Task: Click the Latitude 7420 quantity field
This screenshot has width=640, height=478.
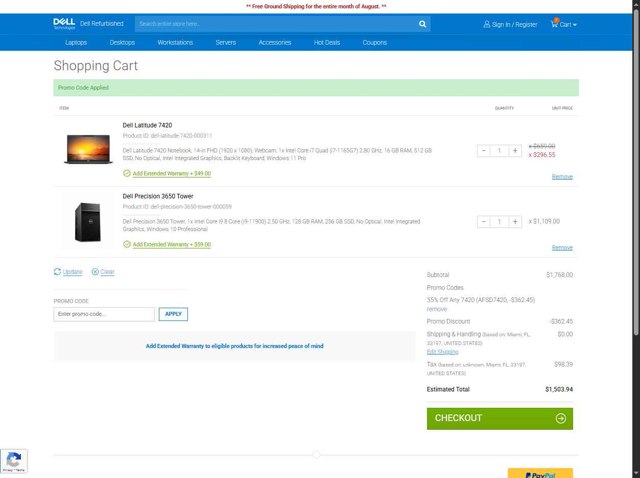Action: (x=499, y=151)
